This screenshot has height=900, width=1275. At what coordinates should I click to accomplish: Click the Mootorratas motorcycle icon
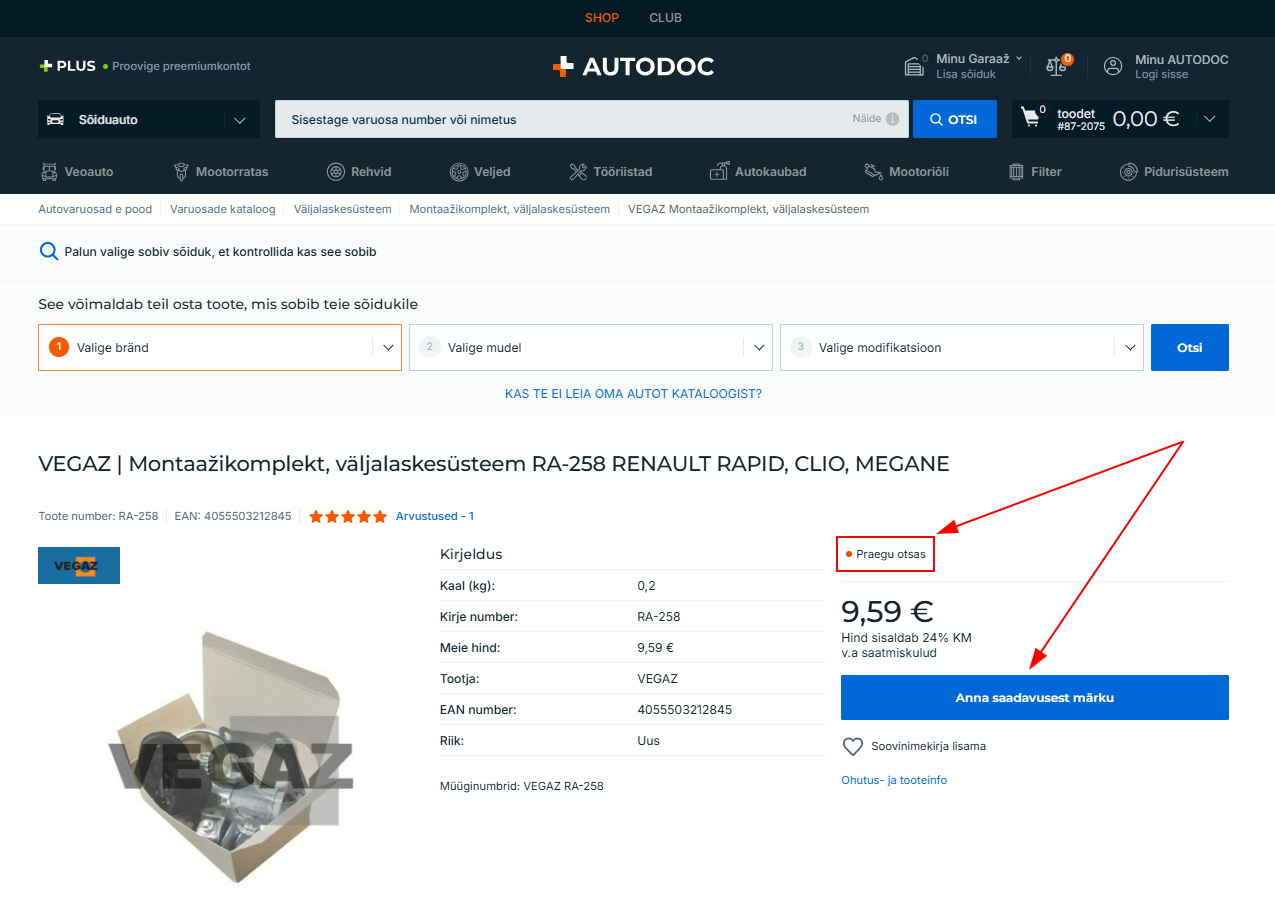[x=181, y=171]
